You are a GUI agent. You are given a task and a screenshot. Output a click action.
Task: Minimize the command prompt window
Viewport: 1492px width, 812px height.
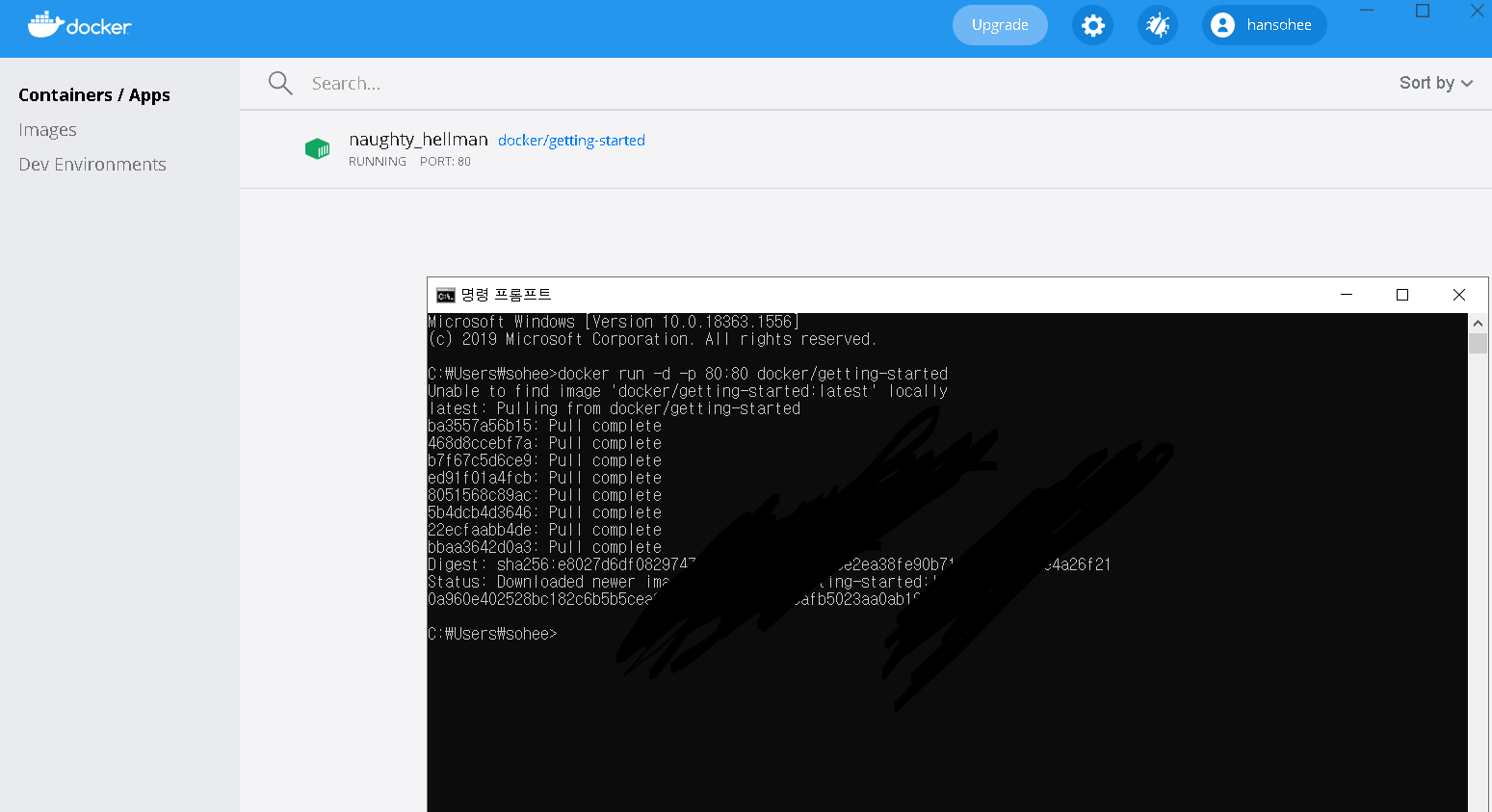tap(1347, 295)
